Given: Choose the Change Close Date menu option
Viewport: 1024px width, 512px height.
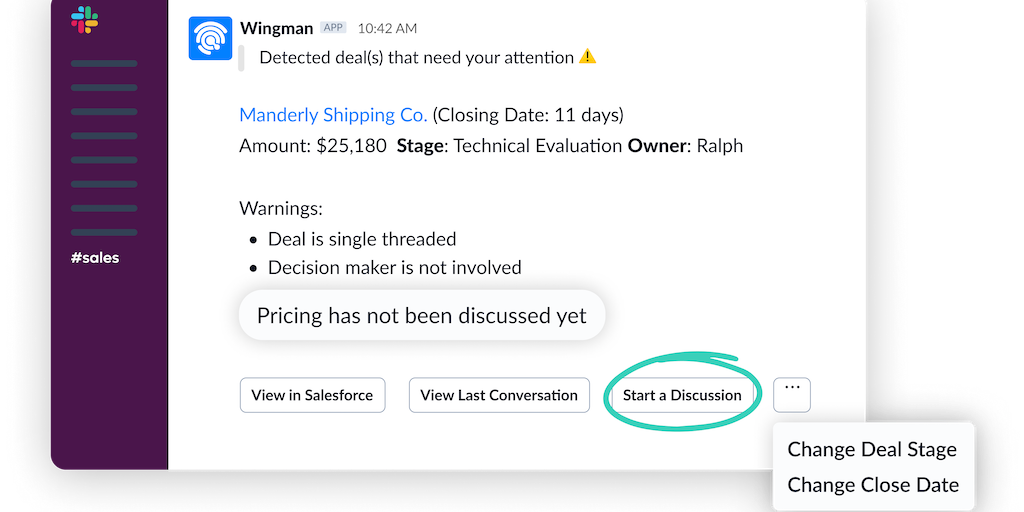Looking at the screenshot, I should tap(872, 485).
